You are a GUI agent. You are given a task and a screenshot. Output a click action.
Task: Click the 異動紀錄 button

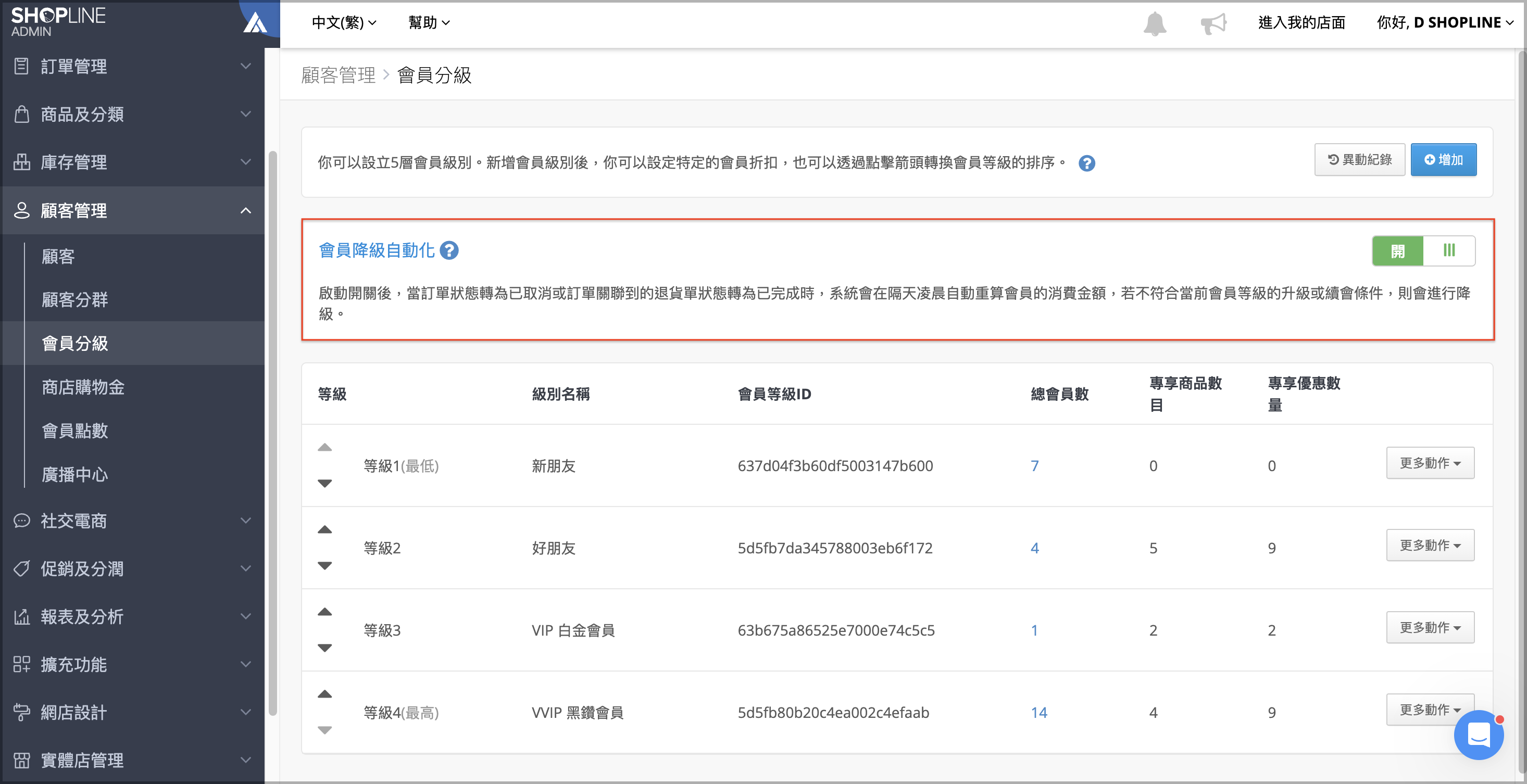tap(1359, 159)
